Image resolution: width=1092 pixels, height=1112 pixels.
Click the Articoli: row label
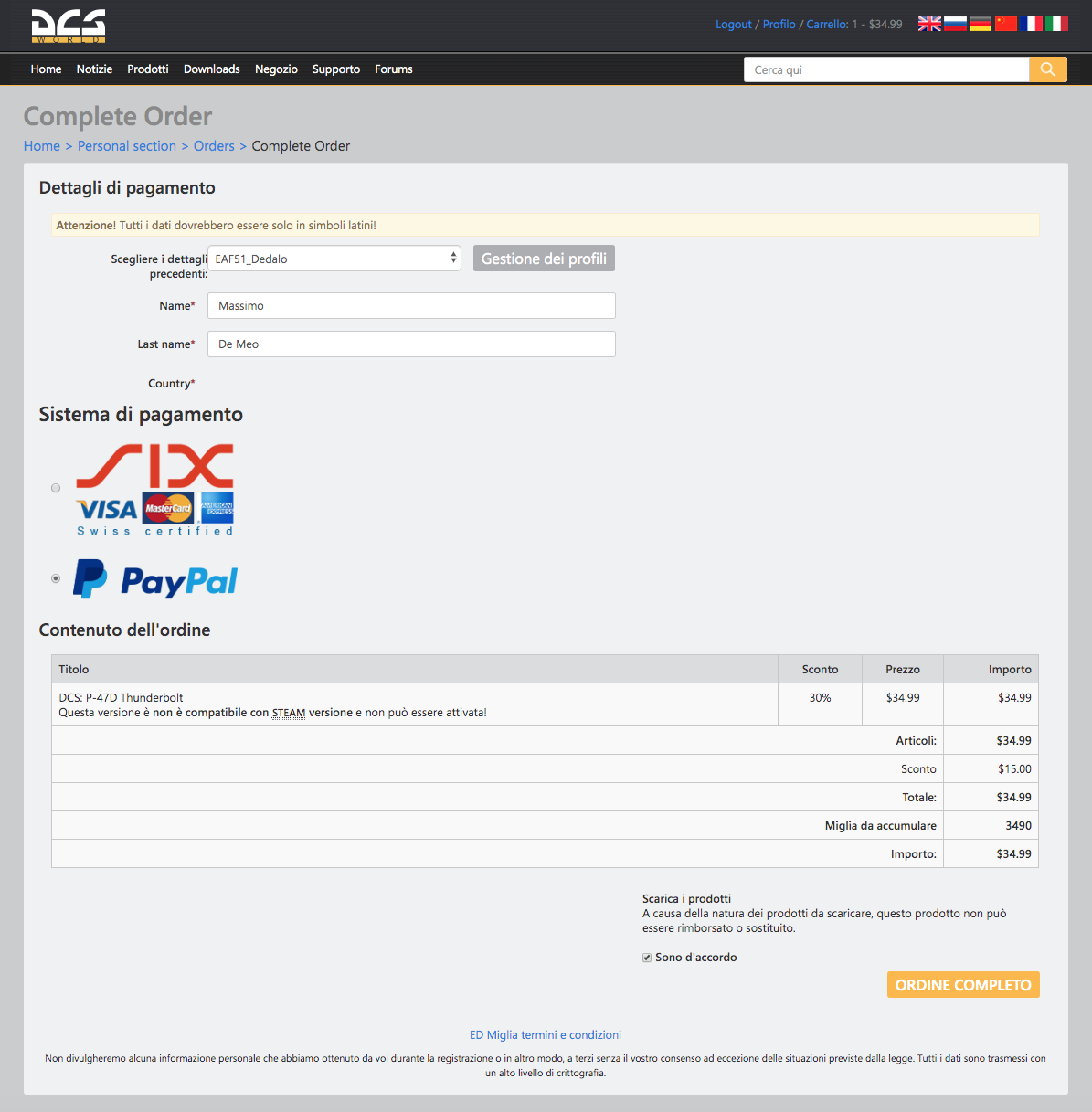(916, 741)
